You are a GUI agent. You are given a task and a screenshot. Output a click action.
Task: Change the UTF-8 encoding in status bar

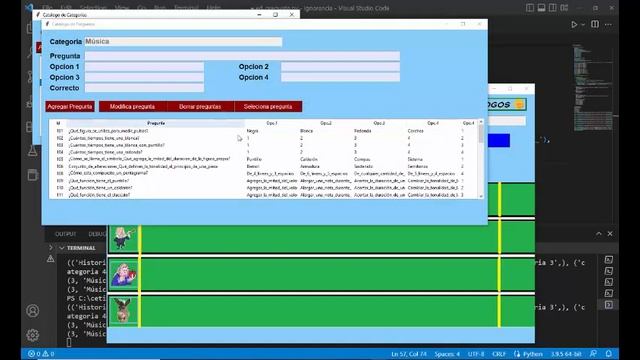[476, 354]
